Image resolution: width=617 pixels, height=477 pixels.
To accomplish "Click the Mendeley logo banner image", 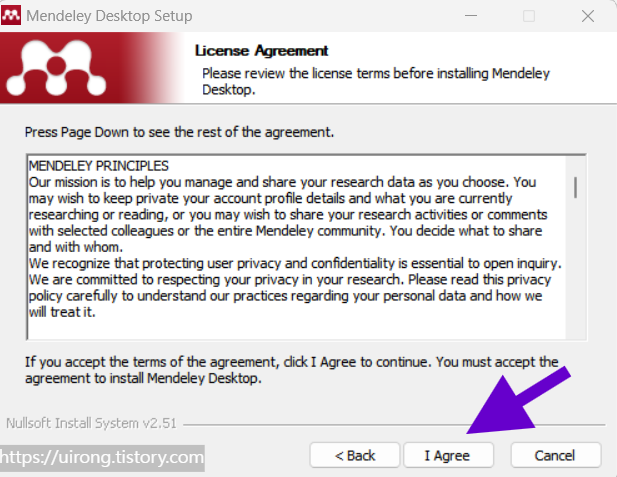I will (92, 68).
